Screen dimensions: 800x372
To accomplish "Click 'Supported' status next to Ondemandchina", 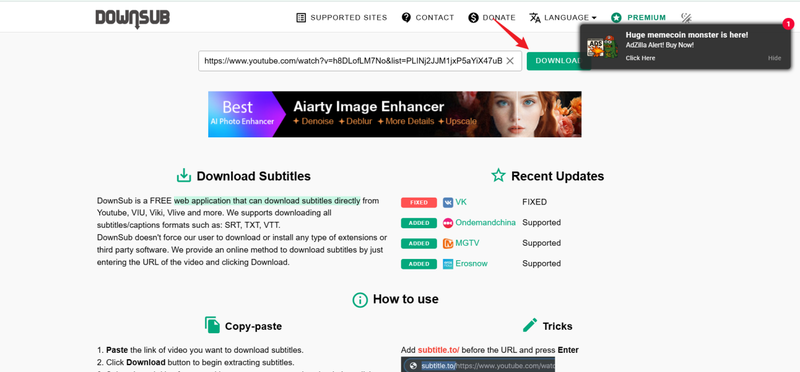I will (x=541, y=222).
